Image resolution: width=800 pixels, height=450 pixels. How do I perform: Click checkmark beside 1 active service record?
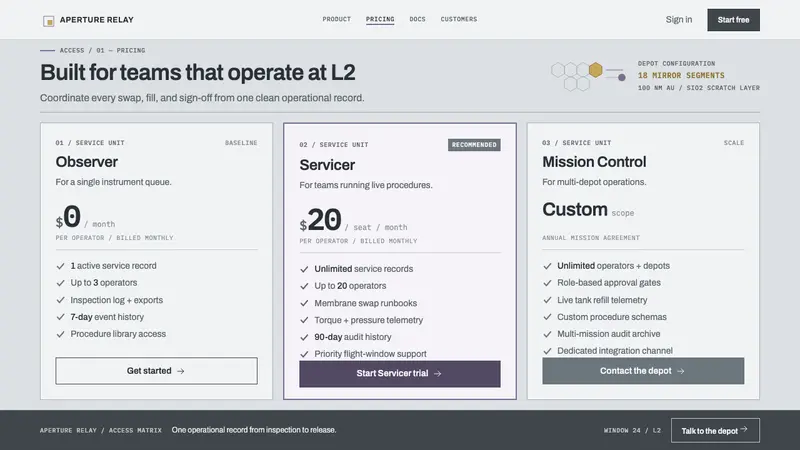(x=61, y=266)
